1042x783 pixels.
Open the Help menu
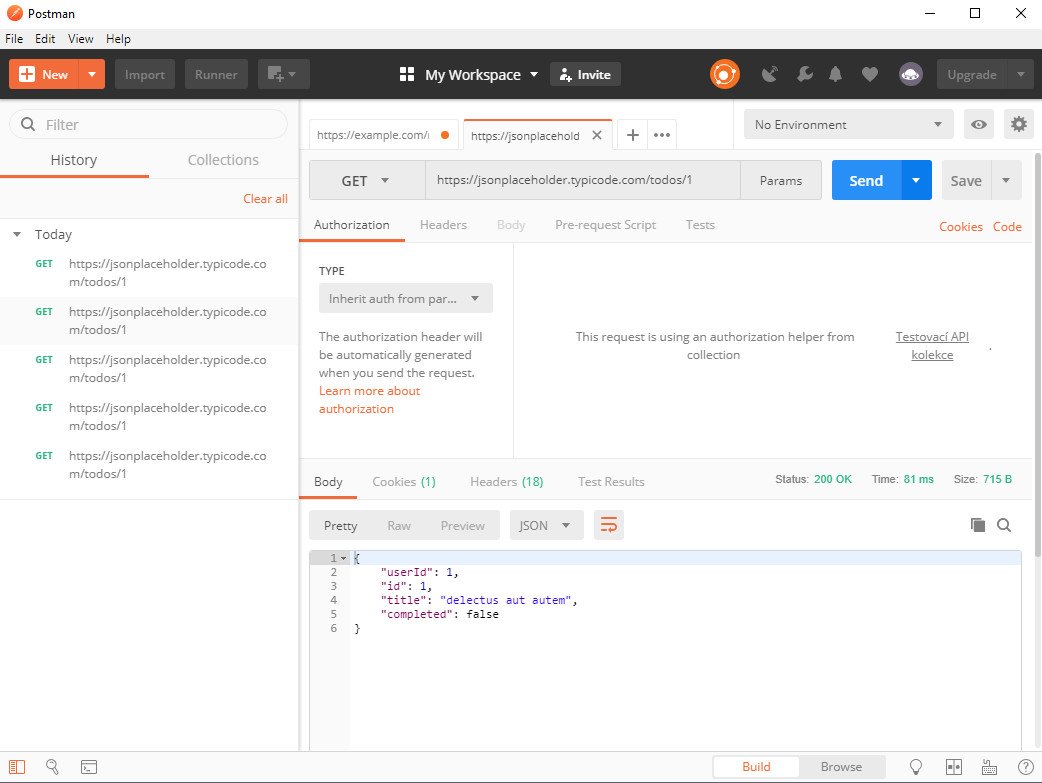pyautogui.click(x=118, y=39)
